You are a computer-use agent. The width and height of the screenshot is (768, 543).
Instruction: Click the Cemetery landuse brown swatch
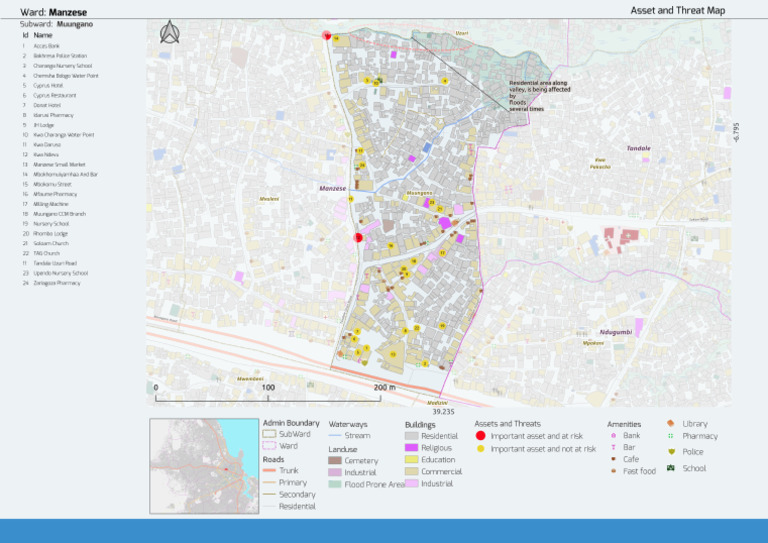click(x=335, y=460)
